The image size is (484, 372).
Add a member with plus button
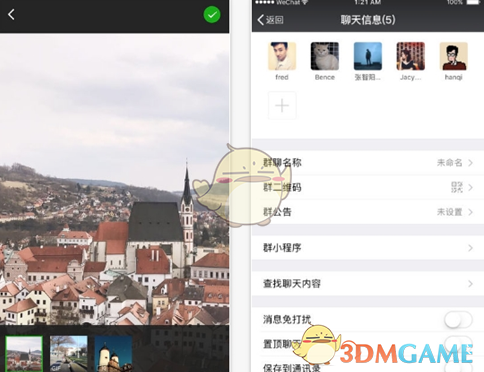tap(282, 106)
